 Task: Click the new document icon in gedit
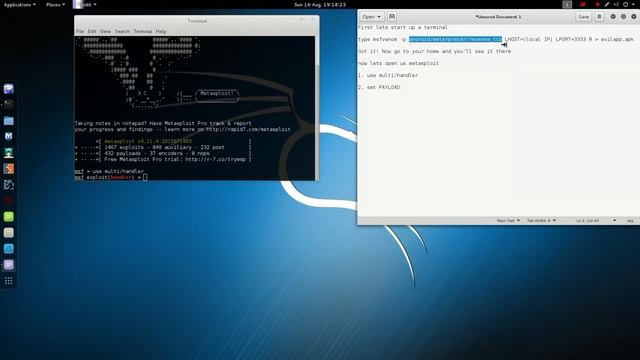tap(392, 17)
